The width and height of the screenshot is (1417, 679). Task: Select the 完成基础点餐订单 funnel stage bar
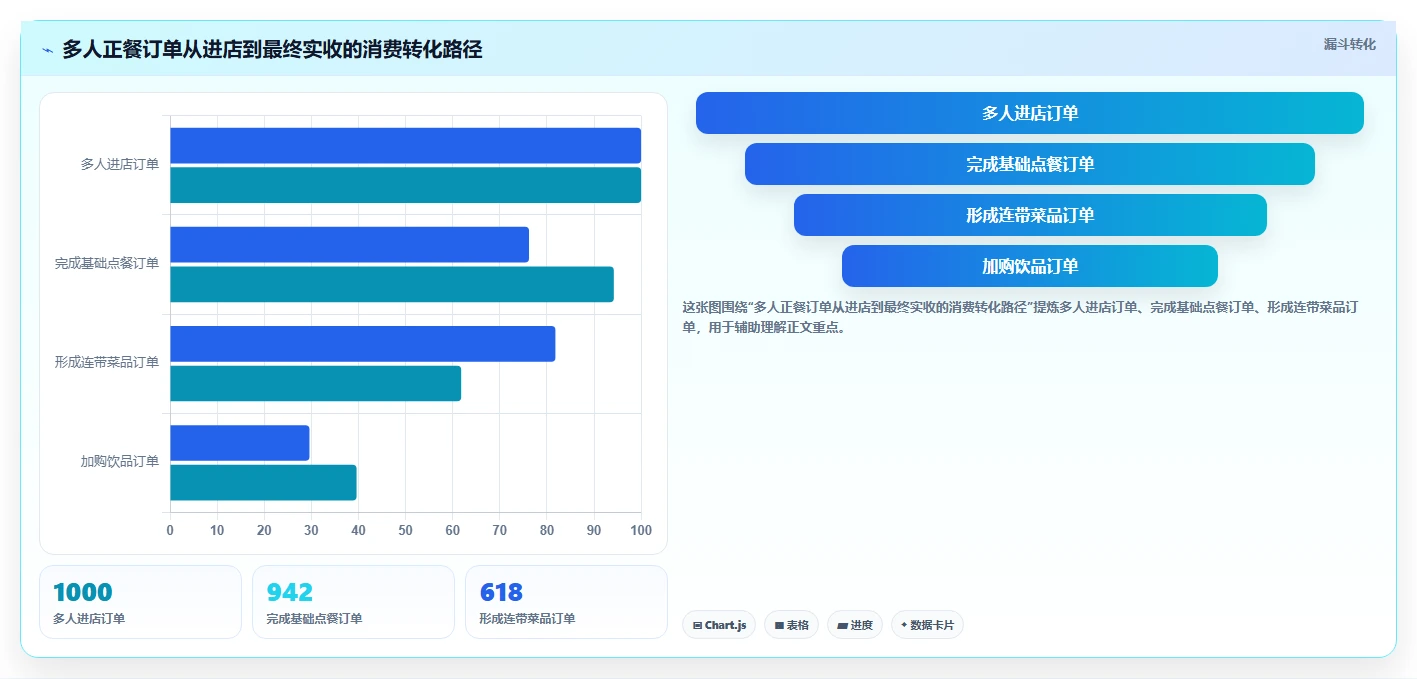tap(1029, 164)
